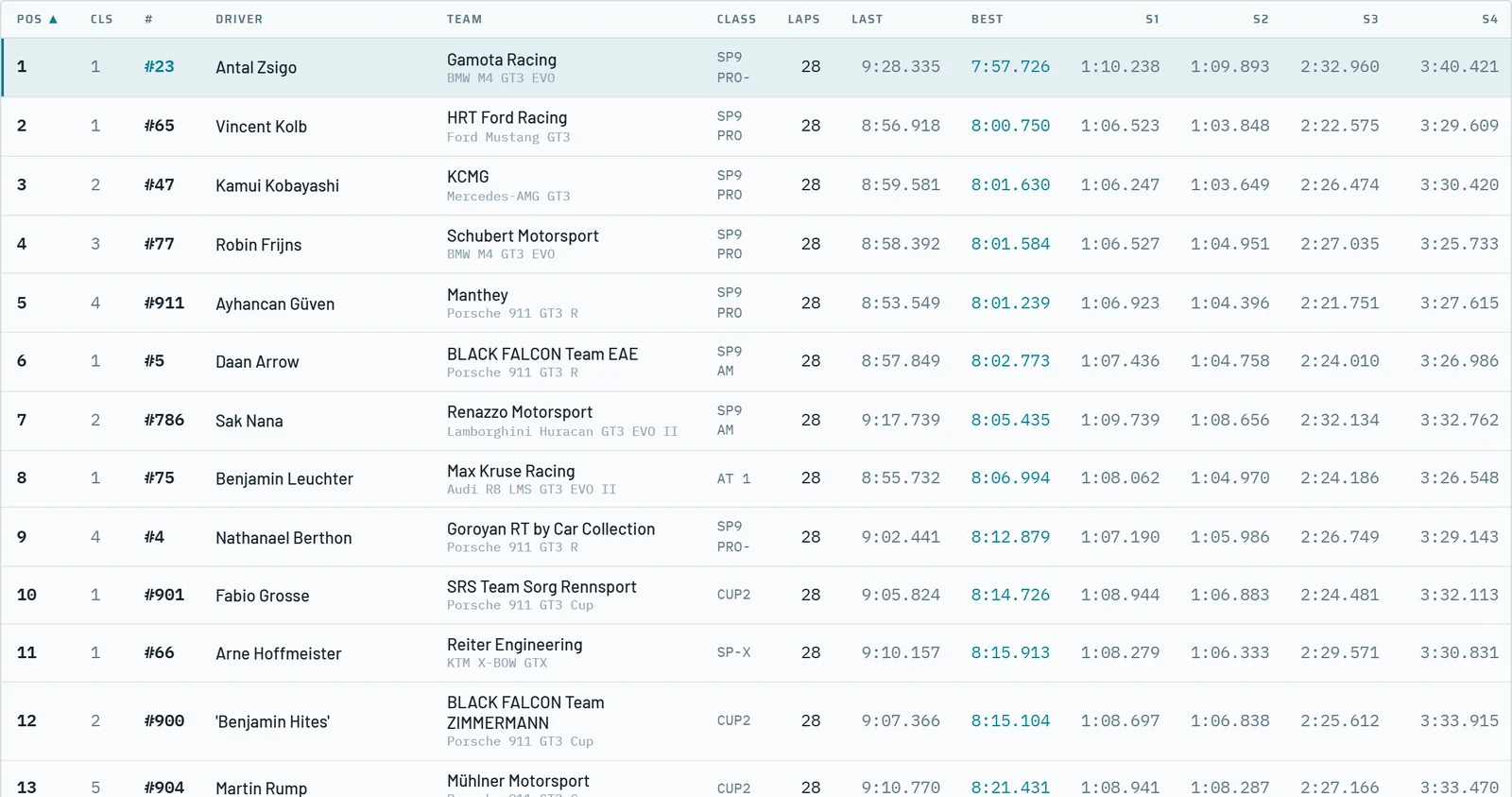Screen dimensions: 1512x797
Task: Select team Mühlner Motorsport
Action: (518, 781)
